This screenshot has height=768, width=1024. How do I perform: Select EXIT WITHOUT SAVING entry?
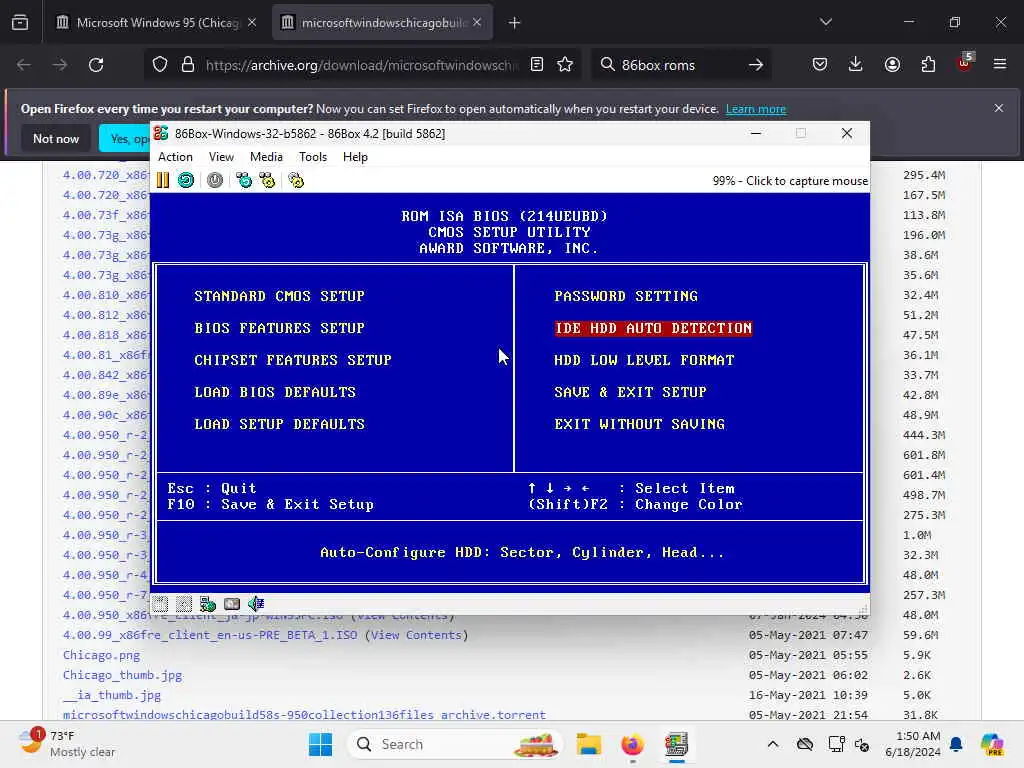click(x=639, y=424)
